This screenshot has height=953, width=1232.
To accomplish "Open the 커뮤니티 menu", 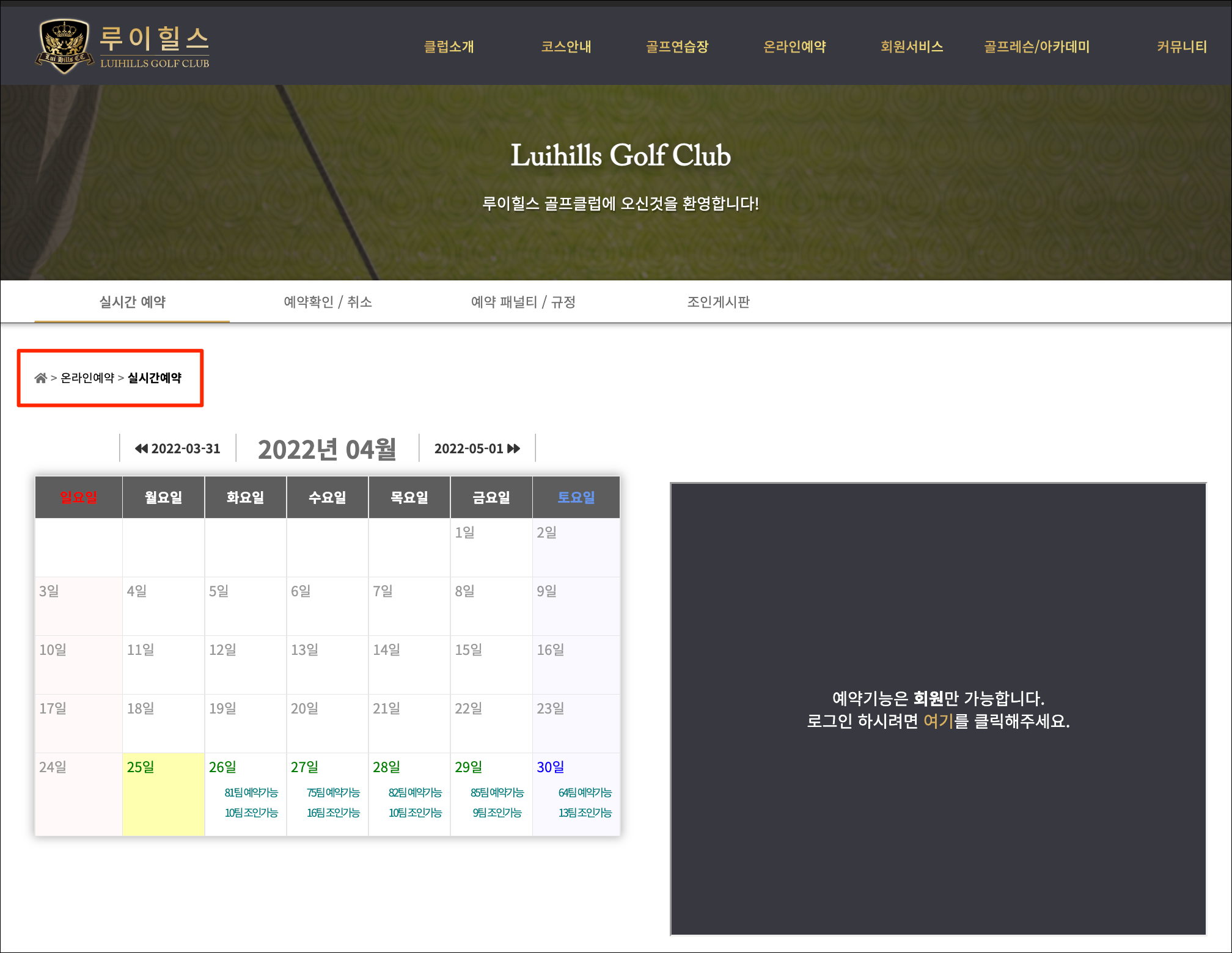I will [x=1181, y=46].
